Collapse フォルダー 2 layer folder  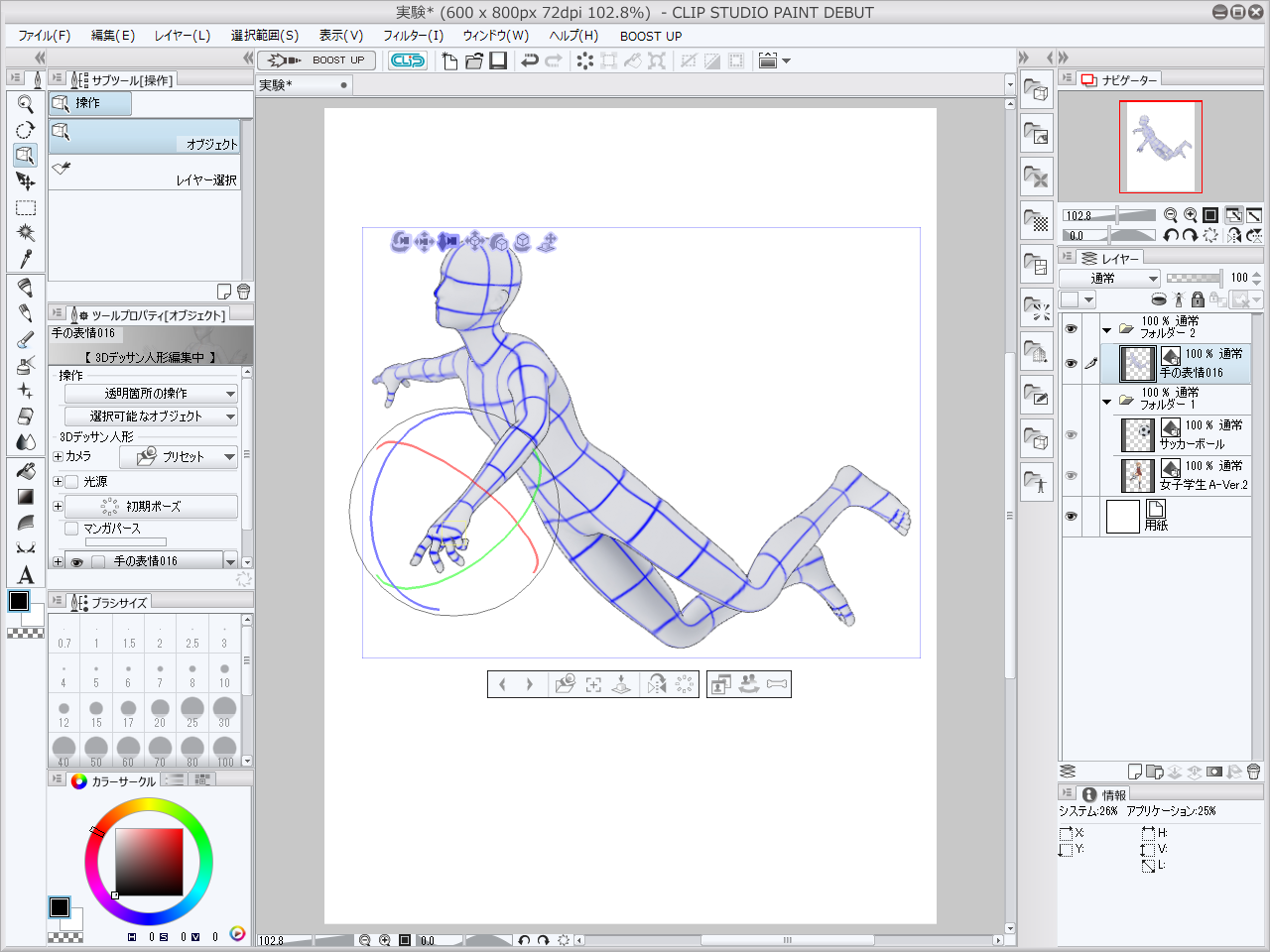[x=1107, y=330]
